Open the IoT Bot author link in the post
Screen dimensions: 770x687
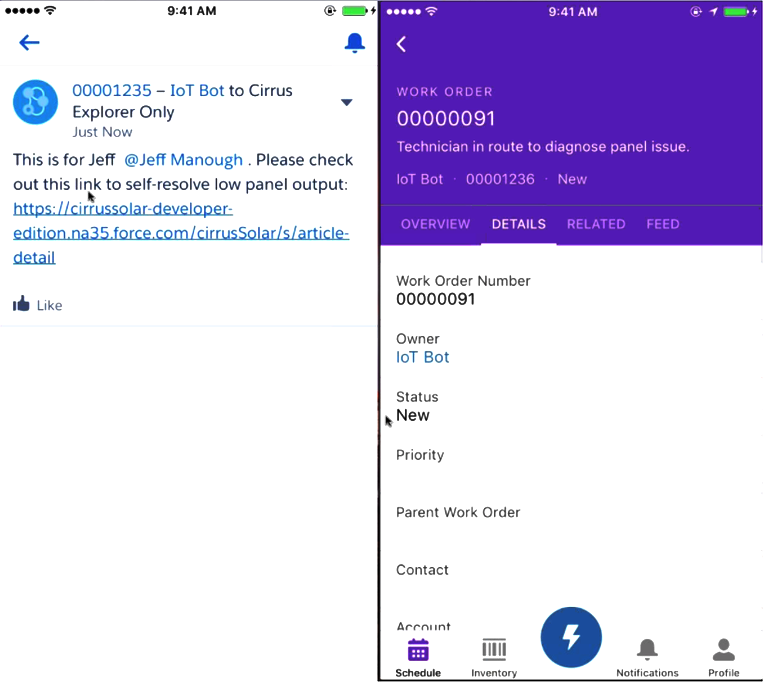197,90
